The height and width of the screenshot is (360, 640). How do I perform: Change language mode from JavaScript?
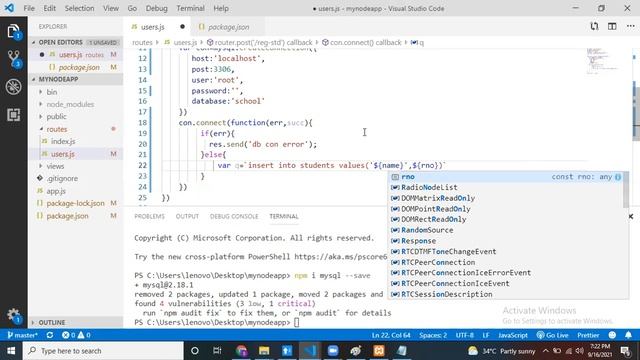(513, 335)
